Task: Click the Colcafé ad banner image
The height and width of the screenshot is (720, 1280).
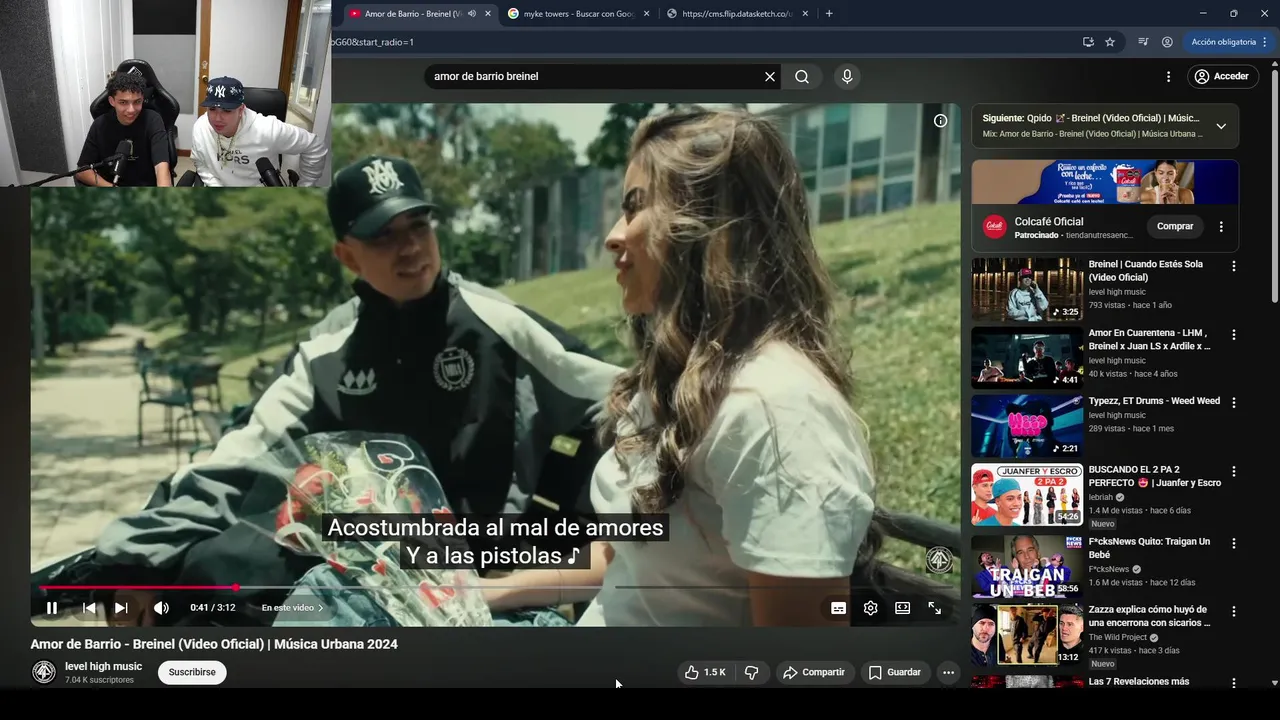Action: pyautogui.click(x=1105, y=182)
